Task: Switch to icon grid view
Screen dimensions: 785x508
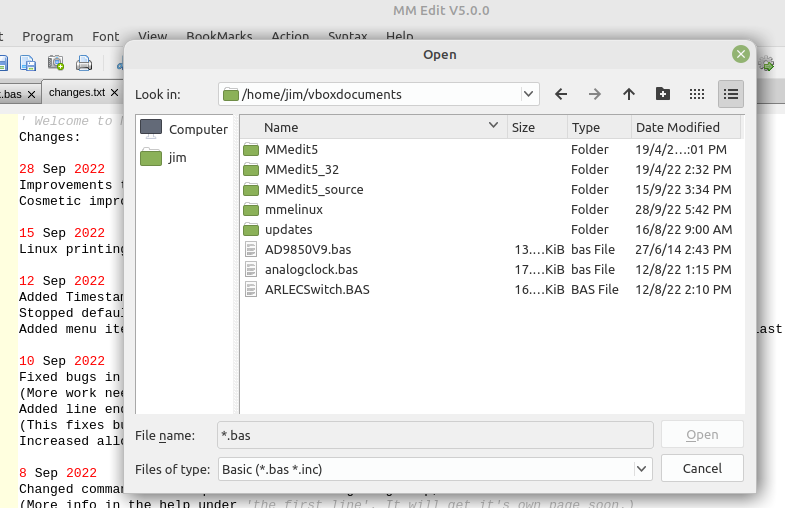Action: click(x=697, y=94)
